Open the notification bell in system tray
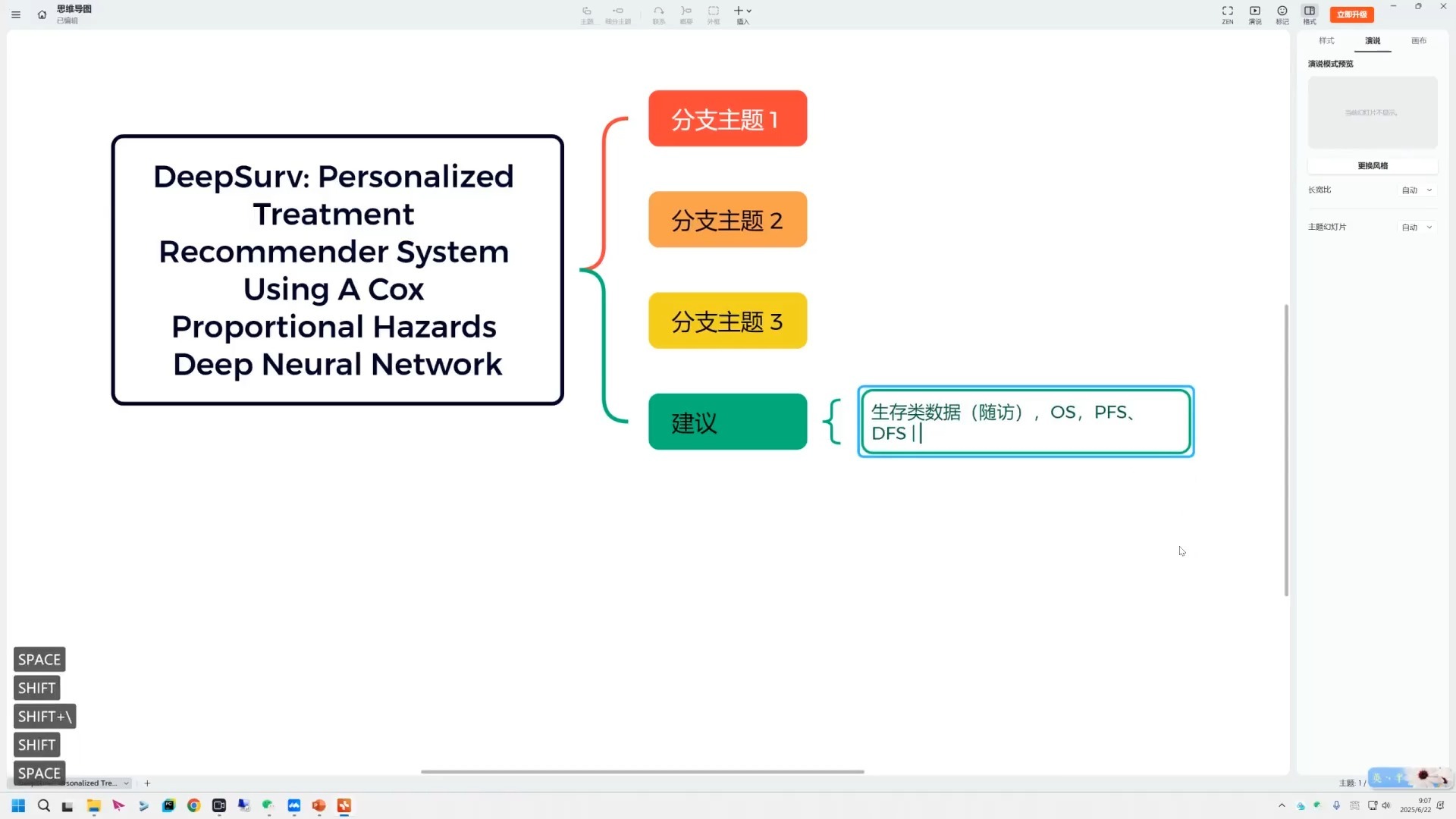1456x819 pixels. click(x=1441, y=805)
